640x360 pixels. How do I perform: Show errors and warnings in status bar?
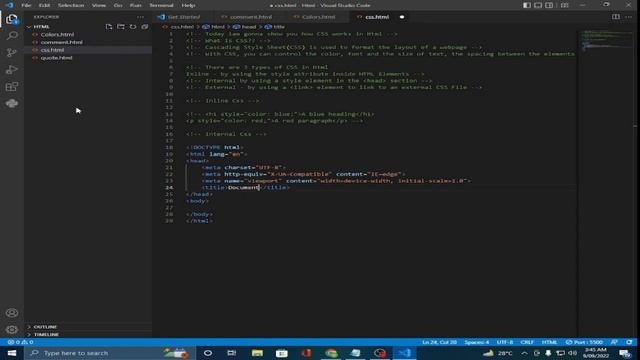tap(20, 342)
